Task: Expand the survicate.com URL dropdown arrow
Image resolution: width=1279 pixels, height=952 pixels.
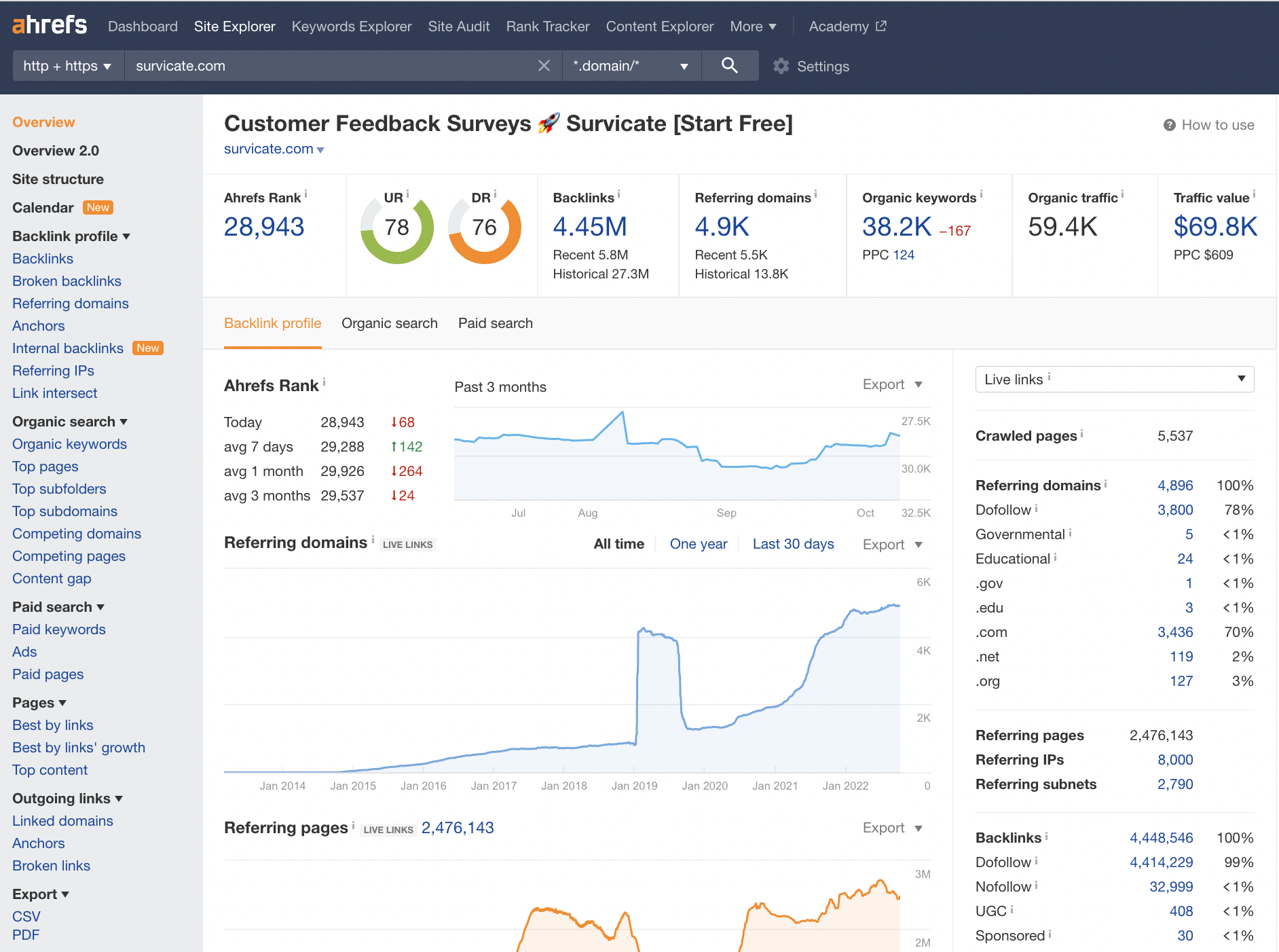Action: [320, 150]
